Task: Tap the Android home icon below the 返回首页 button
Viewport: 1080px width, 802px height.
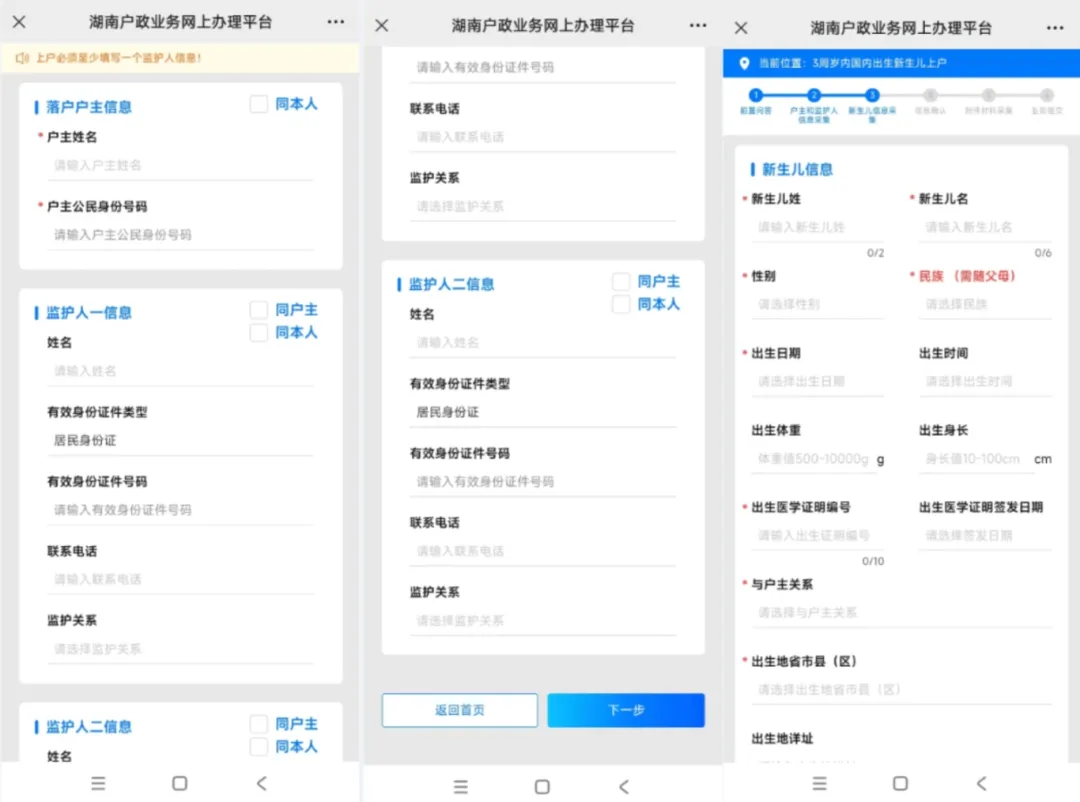Action: point(542,786)
